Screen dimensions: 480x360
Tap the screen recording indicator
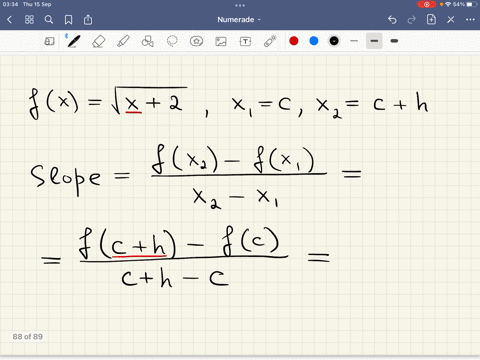click(x=426, y=4)
